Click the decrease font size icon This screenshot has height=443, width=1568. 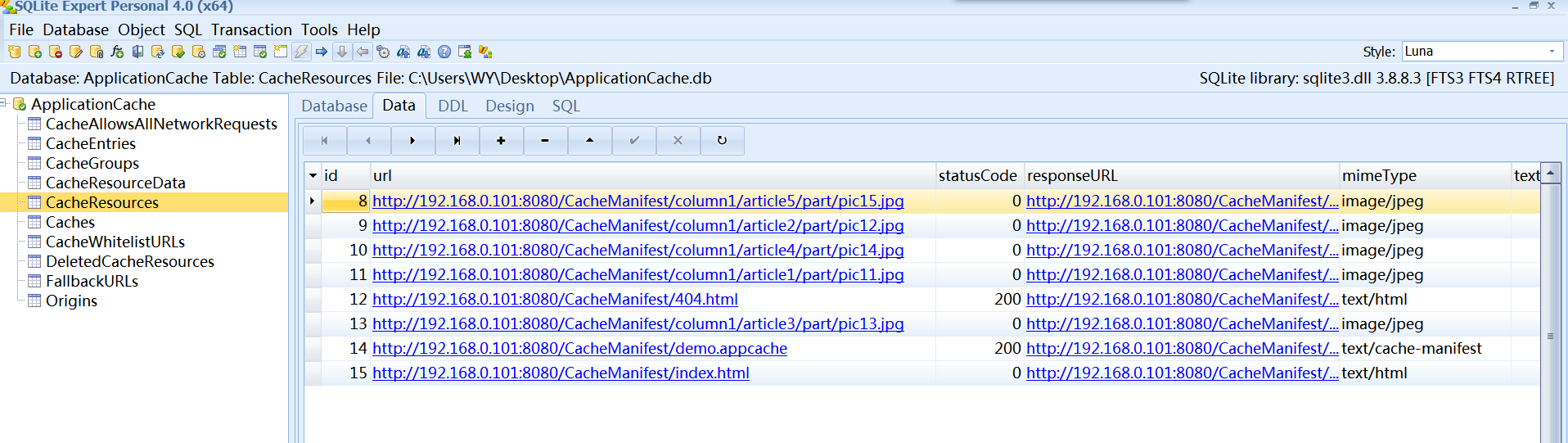424,52
